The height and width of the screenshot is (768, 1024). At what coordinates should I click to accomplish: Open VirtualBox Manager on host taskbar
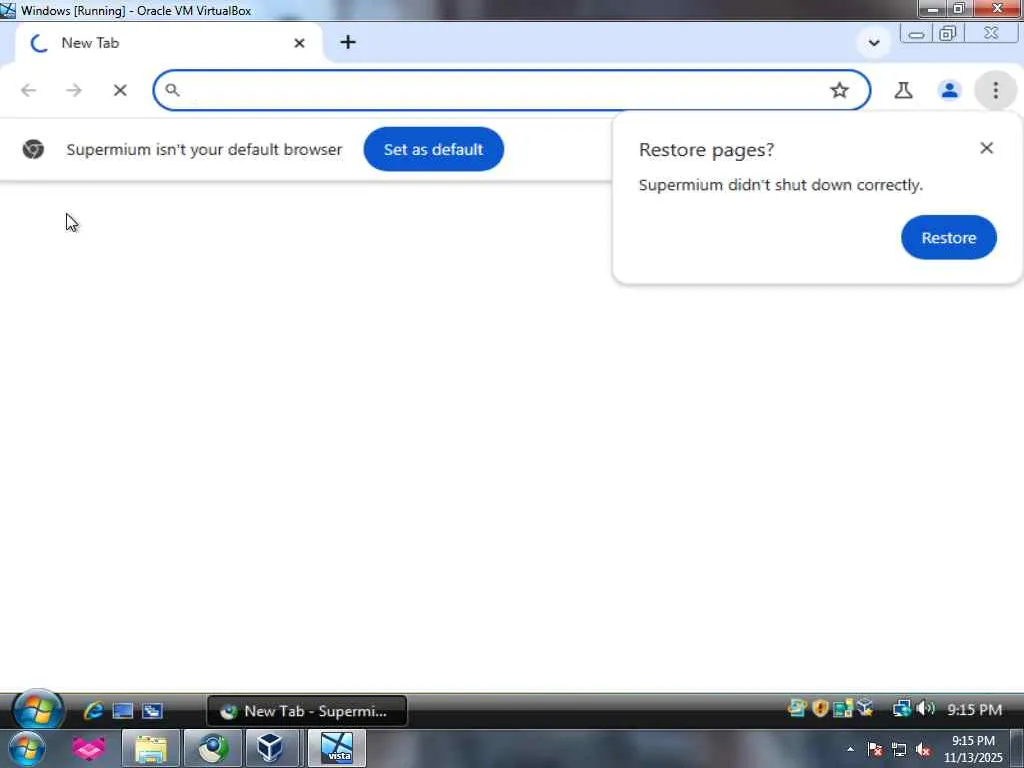[269, 748]
